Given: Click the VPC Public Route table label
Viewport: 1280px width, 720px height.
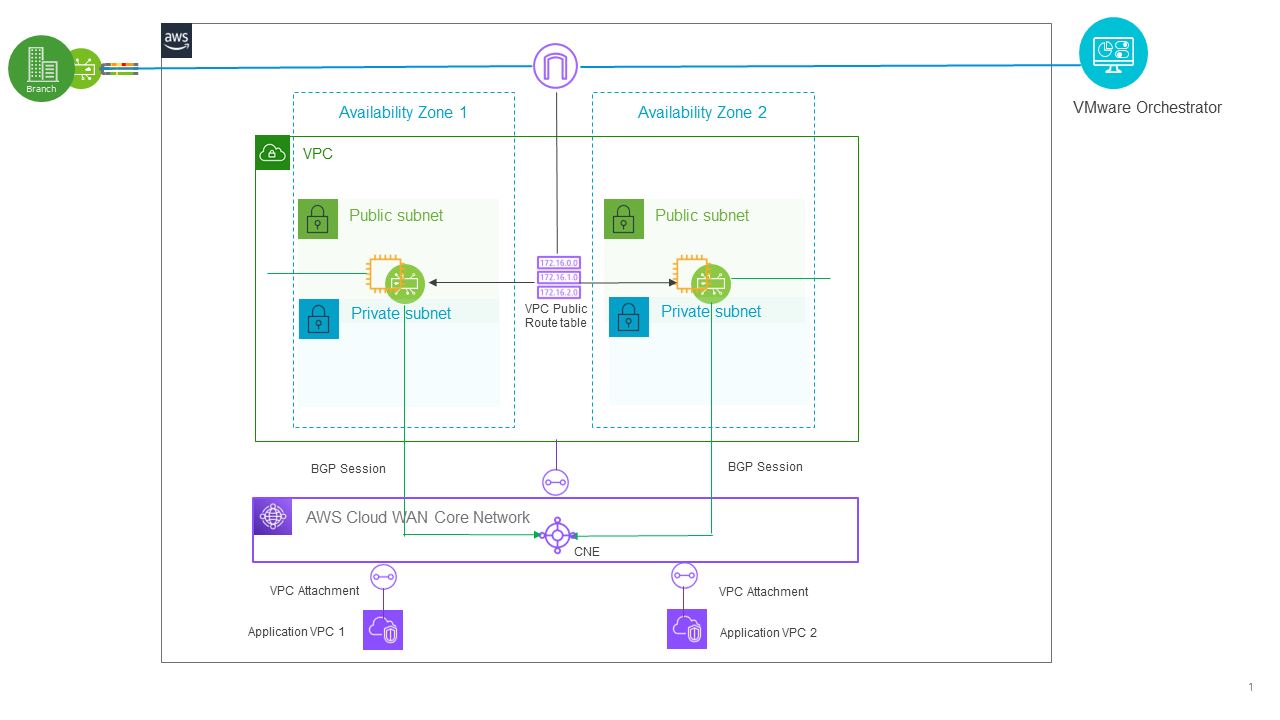Looking at the screenshot, I should (555, 316).
